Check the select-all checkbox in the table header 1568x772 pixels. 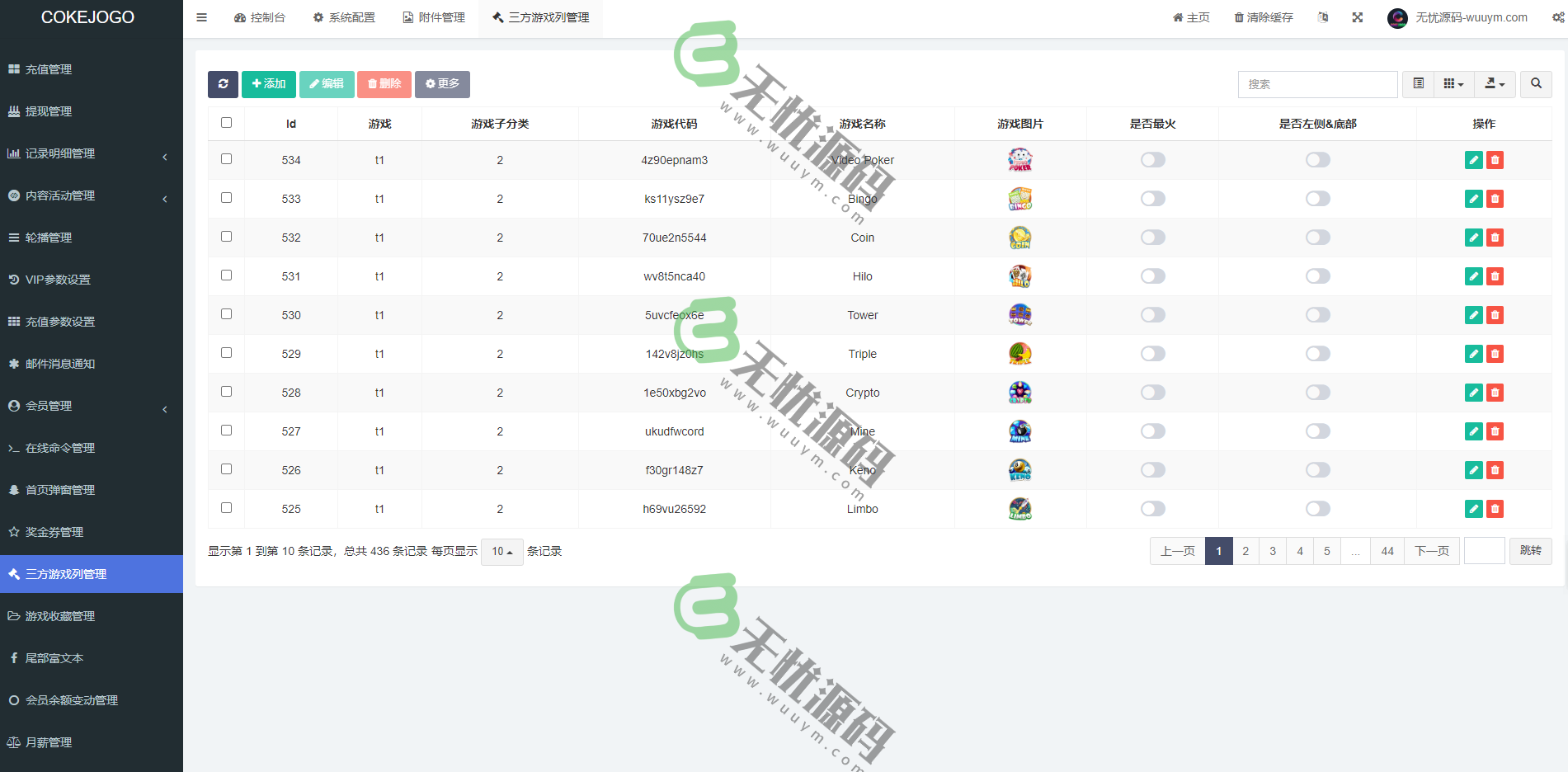(226, 122)
